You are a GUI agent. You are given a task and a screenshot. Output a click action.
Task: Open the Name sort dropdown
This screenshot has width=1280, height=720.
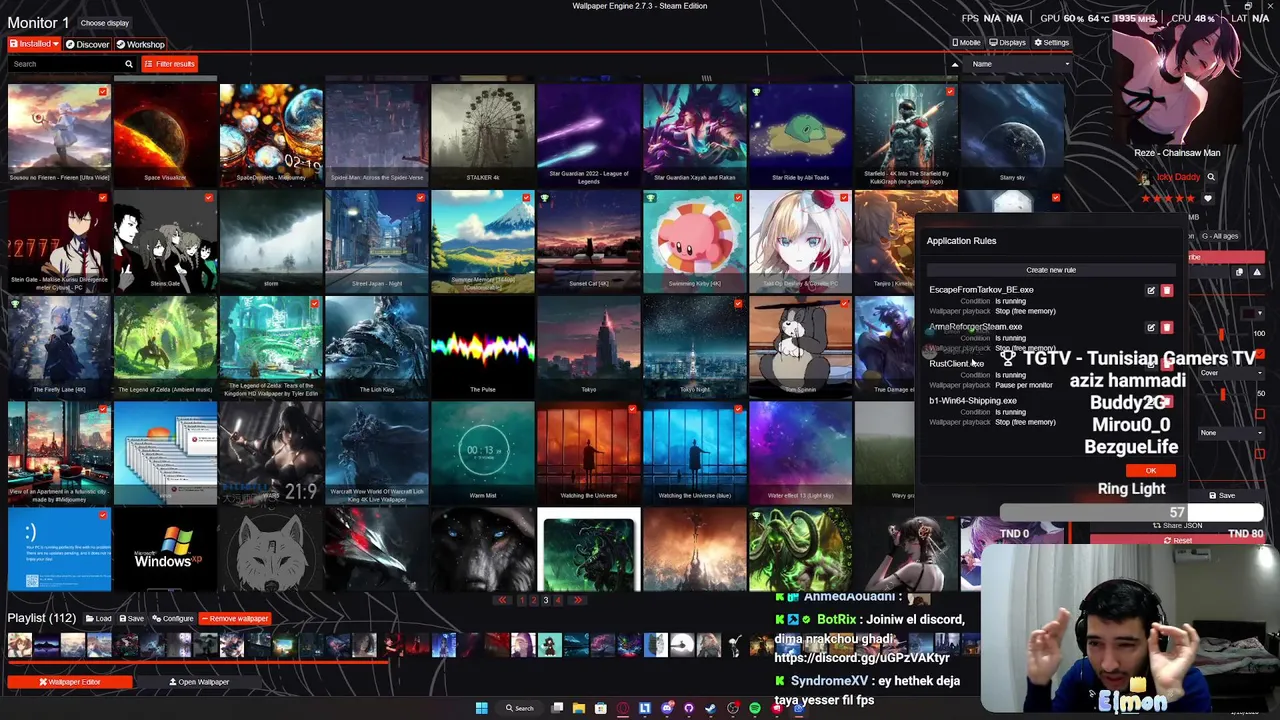(x=1020, y=64)
